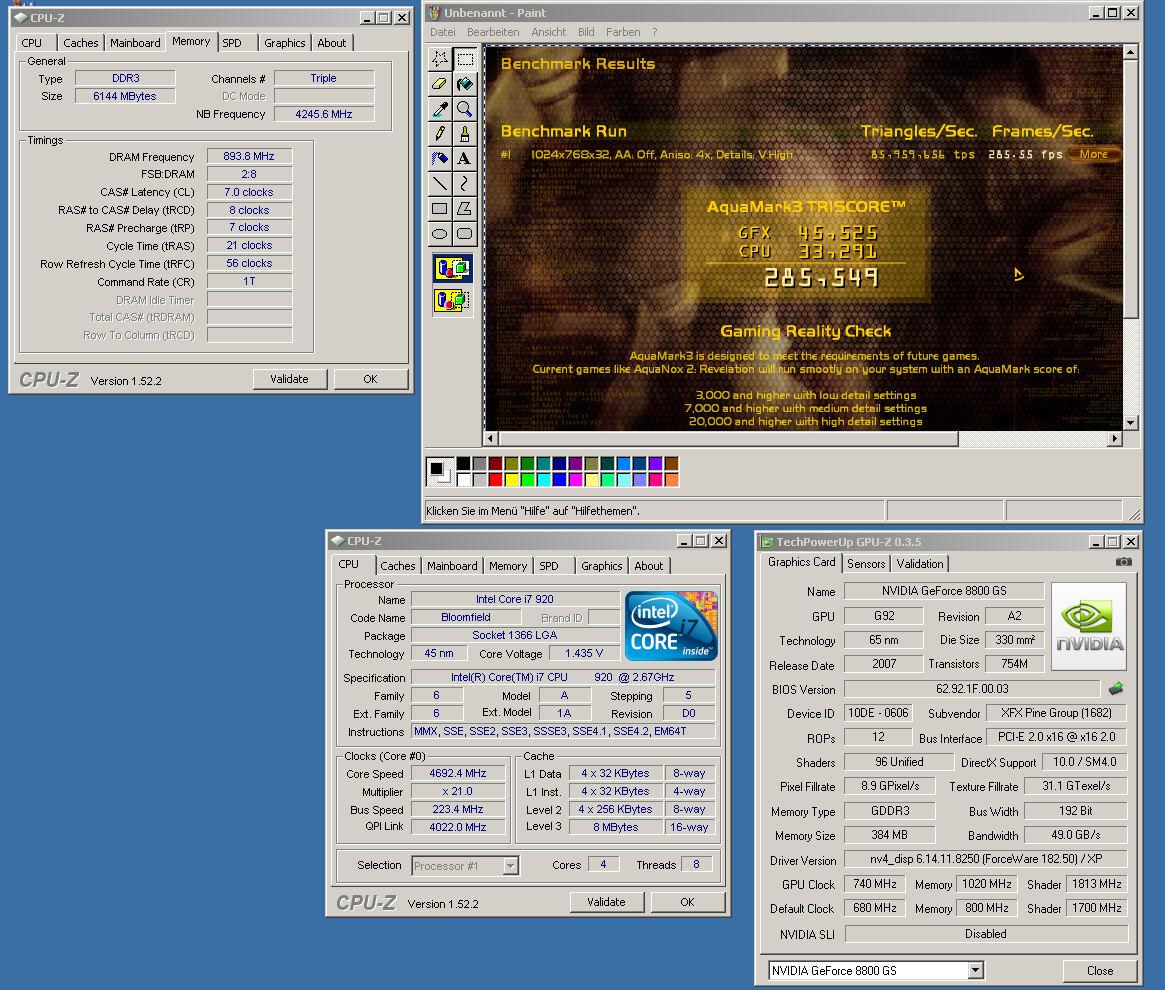Choose the straight Line tool
The width and height of the screenshot is (1165, 990).
(440, 184)
